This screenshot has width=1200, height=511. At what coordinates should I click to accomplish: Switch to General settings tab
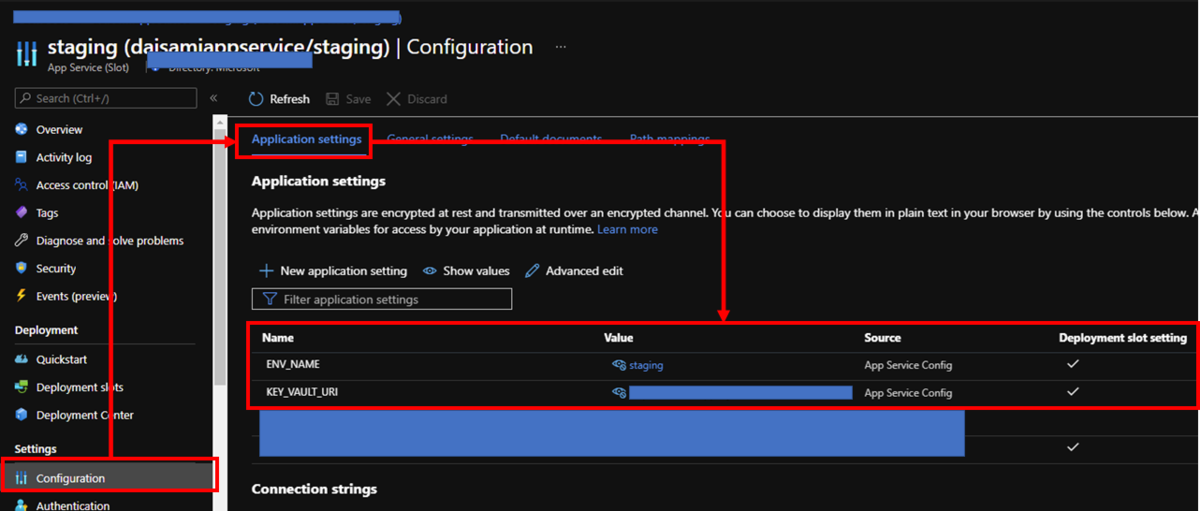[x=430, y=139]
